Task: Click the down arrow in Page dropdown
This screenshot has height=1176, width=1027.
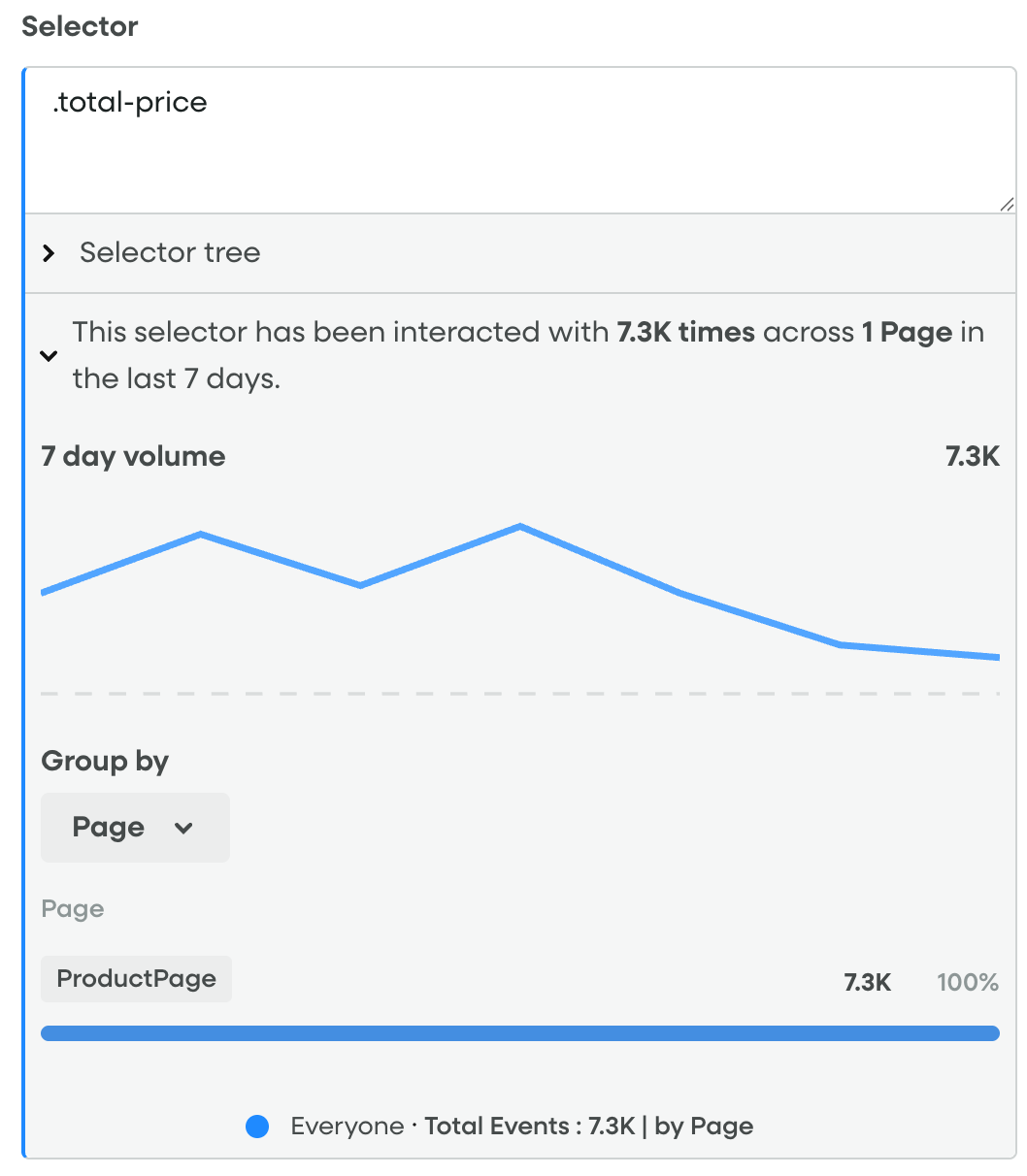Action: (182, 829)
